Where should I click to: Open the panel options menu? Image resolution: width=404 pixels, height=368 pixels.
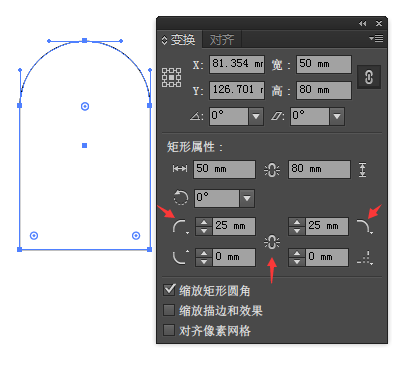(376, 39)
